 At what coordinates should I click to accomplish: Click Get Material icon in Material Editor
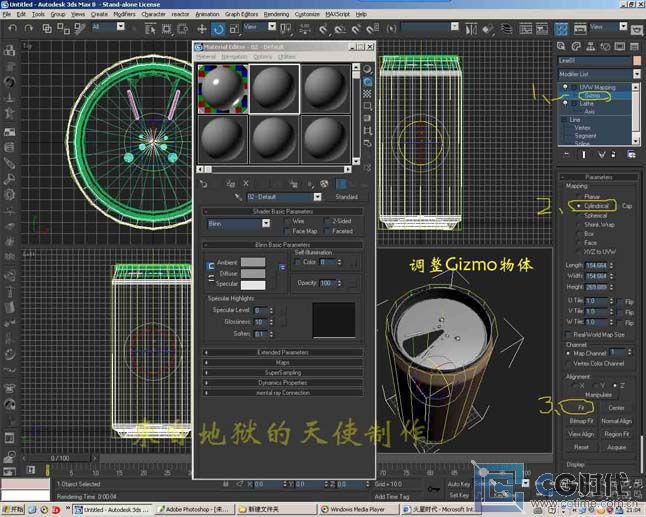[x=204, y=184]
